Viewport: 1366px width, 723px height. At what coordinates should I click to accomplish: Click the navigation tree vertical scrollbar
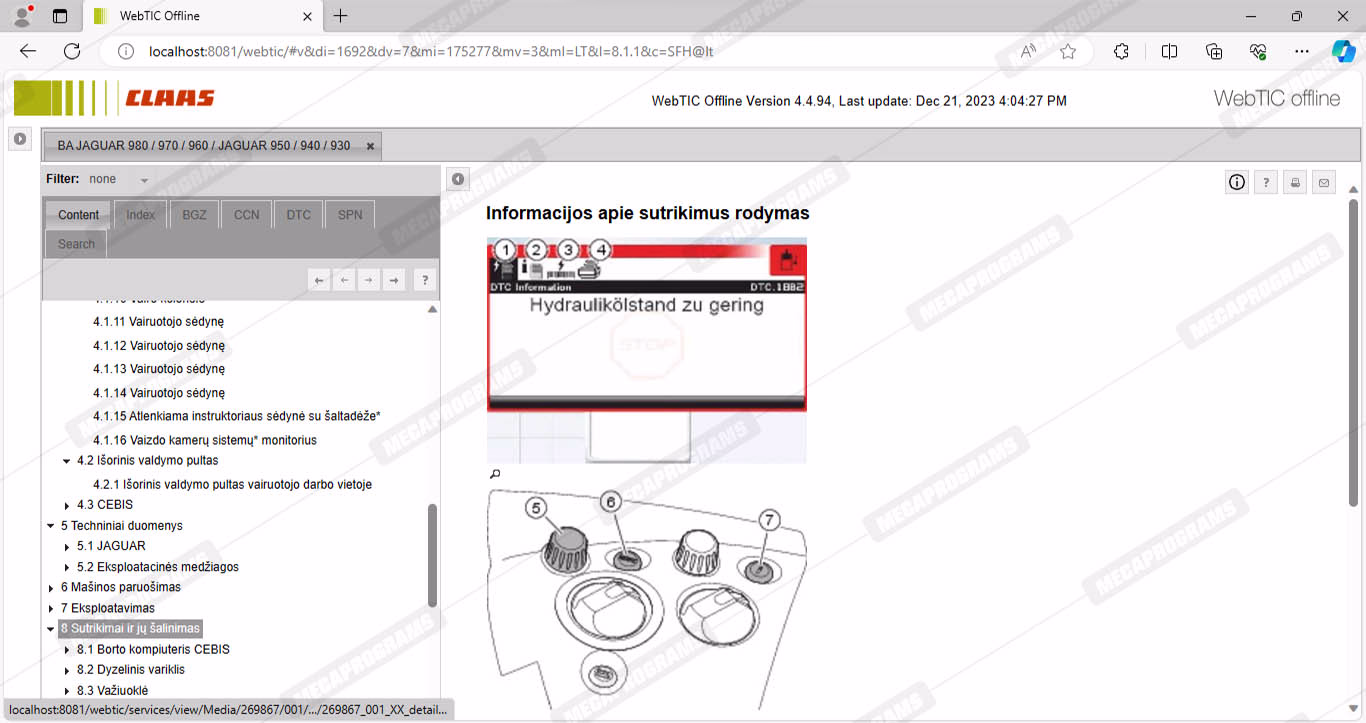pyautogui.click(x=432, y=555)
